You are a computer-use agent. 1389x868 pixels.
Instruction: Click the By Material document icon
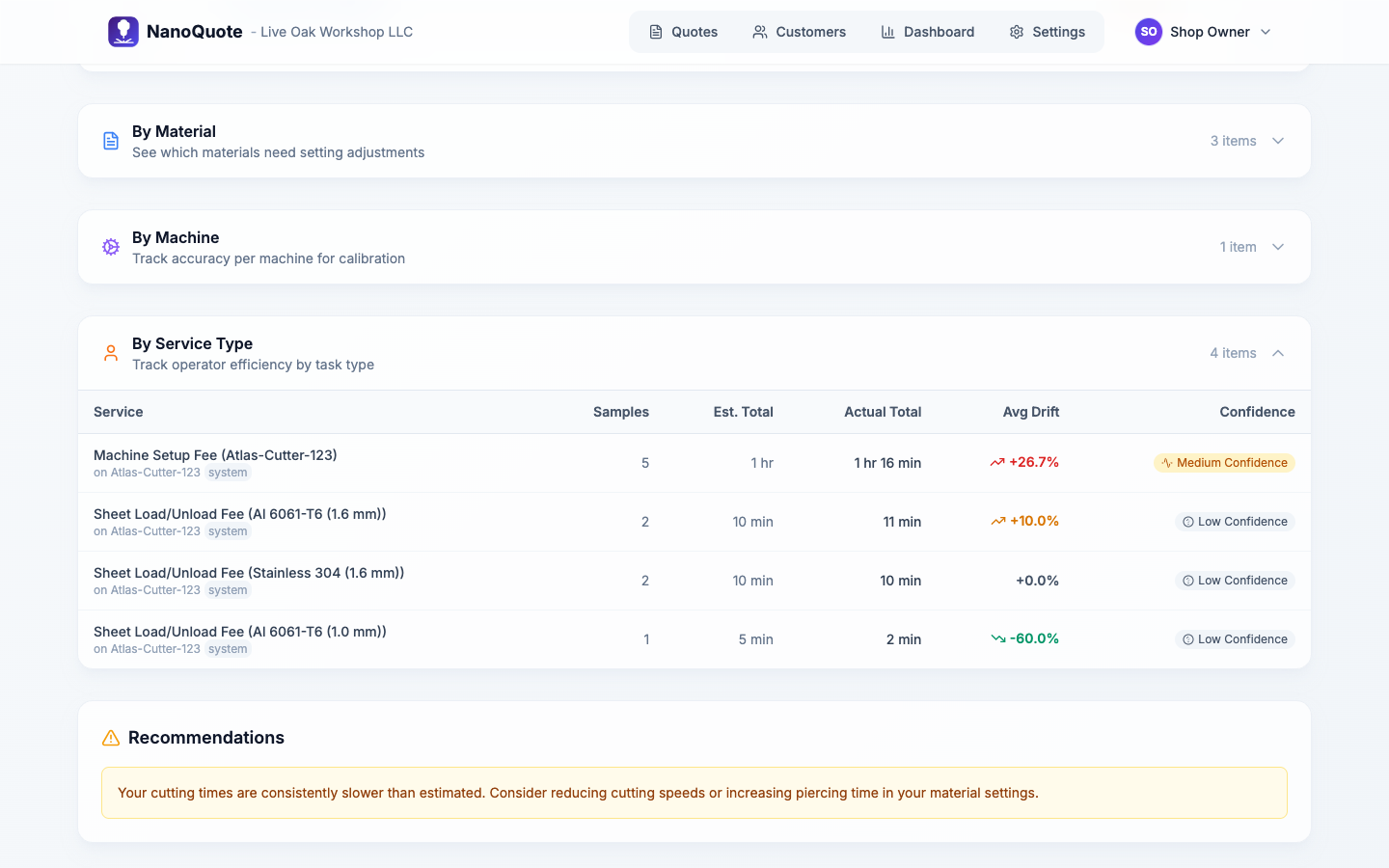tap(111, 141)
